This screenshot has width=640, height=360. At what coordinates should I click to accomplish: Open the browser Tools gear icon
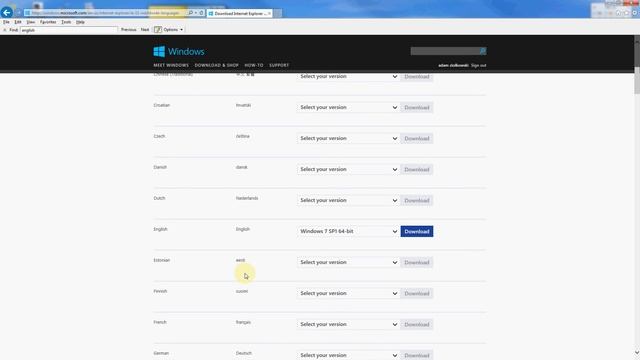coord(635,13)
